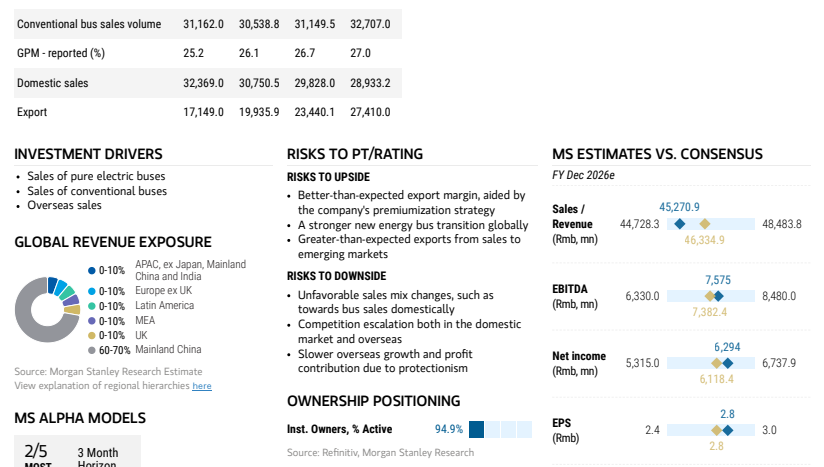
Task: Click the consensus EBITDA value 7,382.4
Action: click(x=709, y=312)
